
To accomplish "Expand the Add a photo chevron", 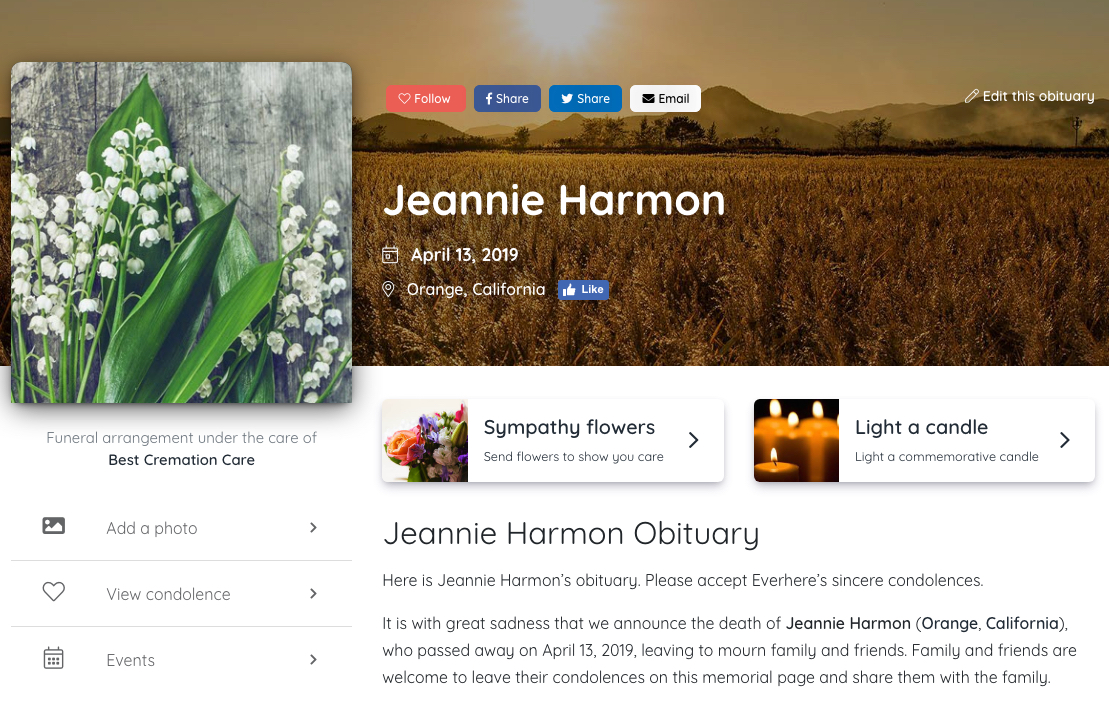I will pyautogui.click(x=313, y=528).
